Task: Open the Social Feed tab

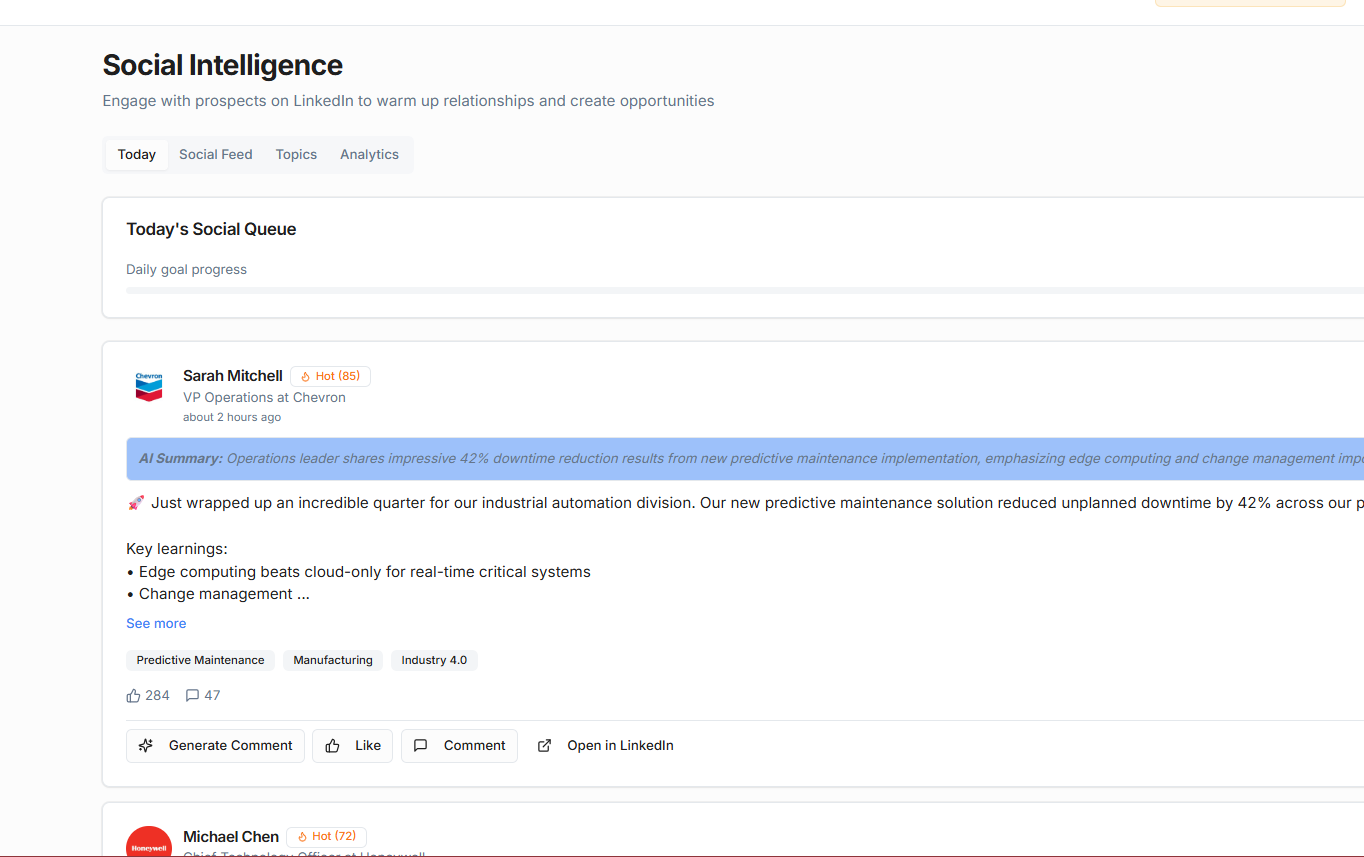Action: [216, 155]
